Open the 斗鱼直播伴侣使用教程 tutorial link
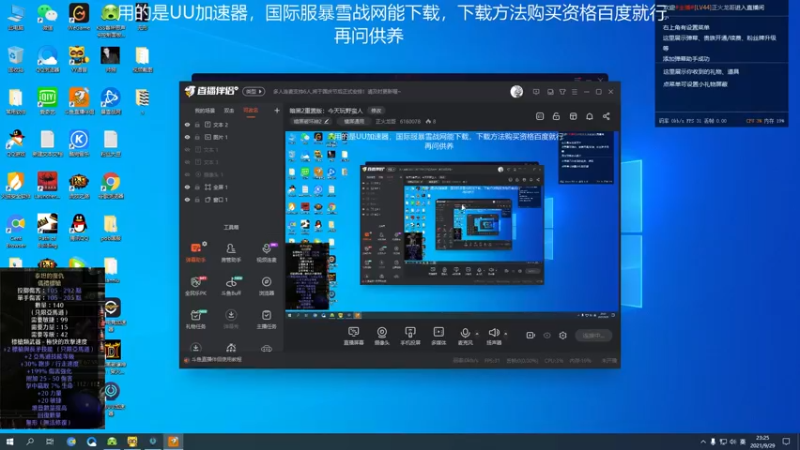 [216, 359]
